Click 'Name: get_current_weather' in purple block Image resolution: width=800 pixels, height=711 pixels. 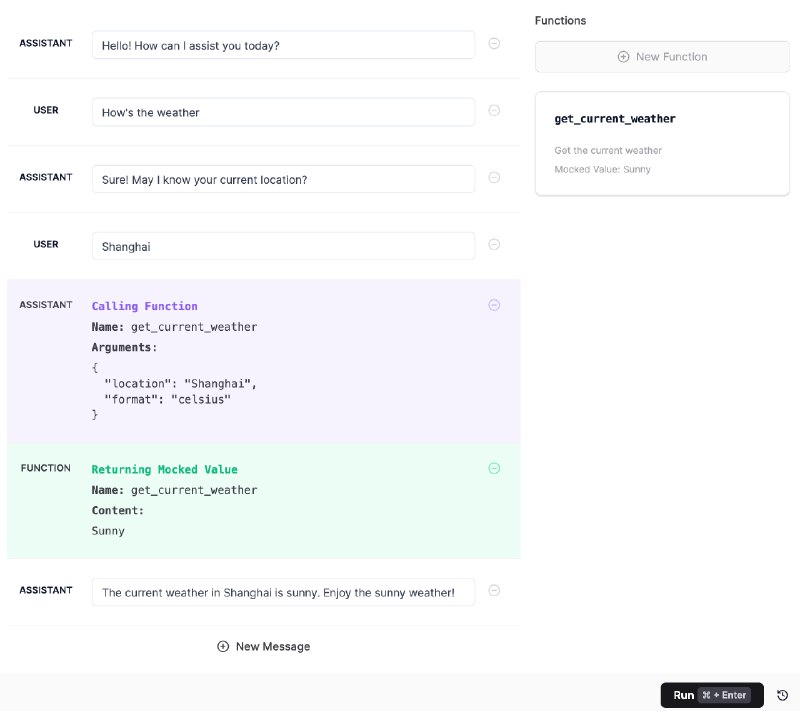pyautogui.click(x=174, y=327)
